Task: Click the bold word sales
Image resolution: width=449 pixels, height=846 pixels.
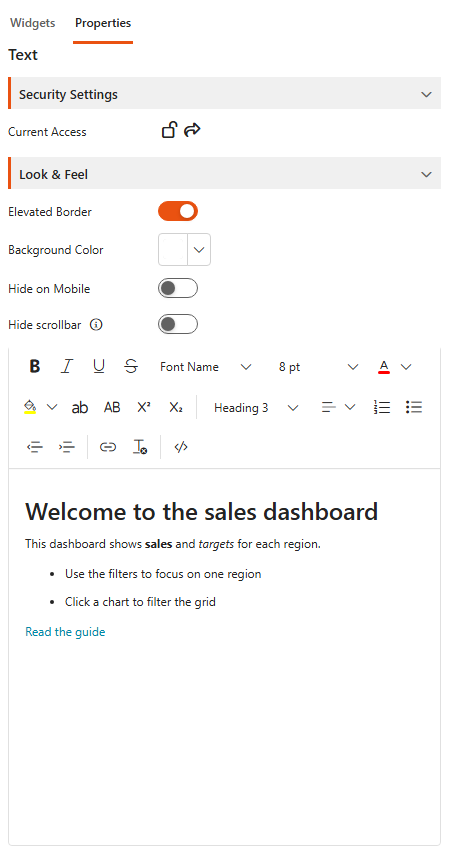Action: tap(159, 544)
